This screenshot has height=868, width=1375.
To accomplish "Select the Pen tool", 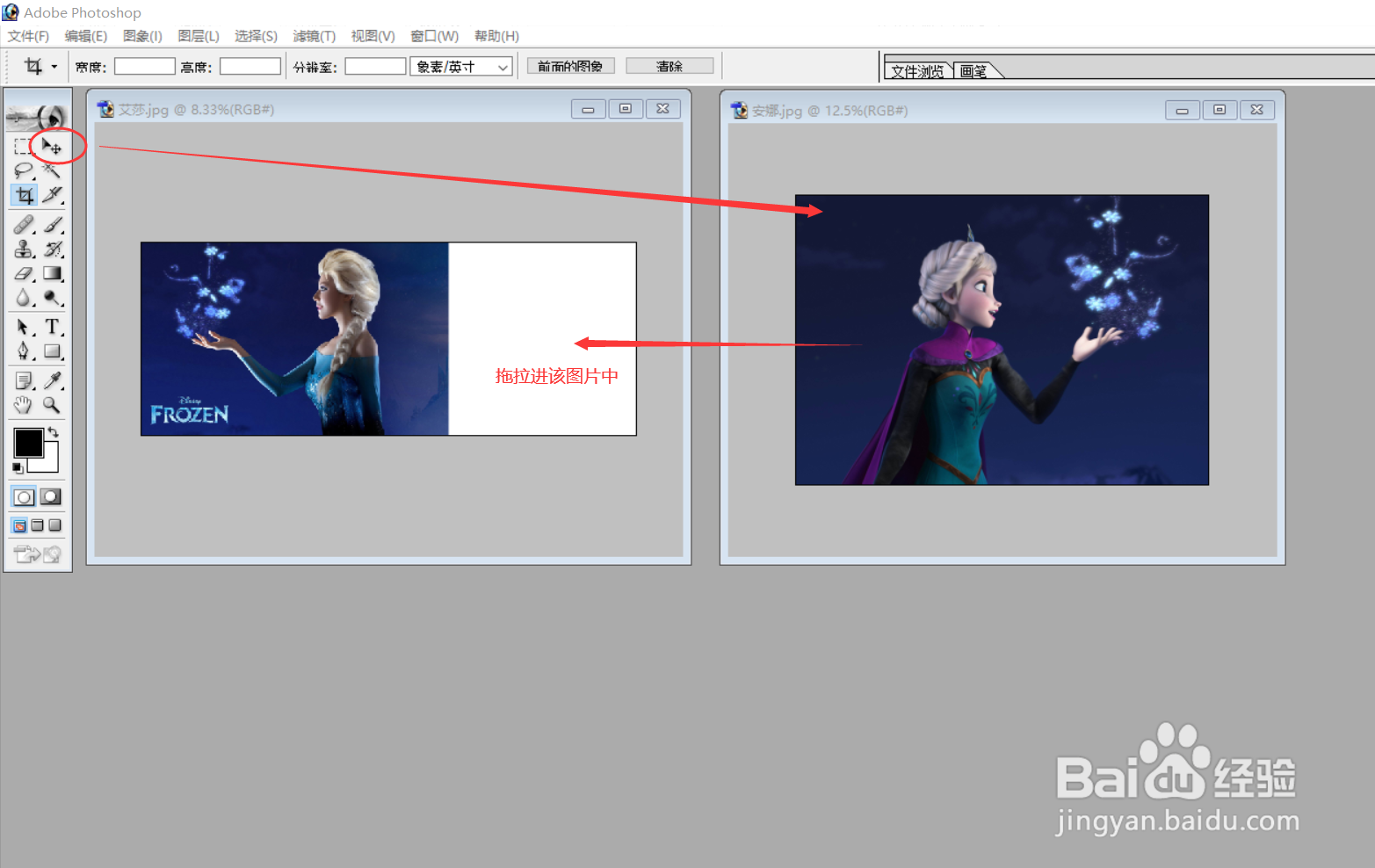I will tap(24, 351).
